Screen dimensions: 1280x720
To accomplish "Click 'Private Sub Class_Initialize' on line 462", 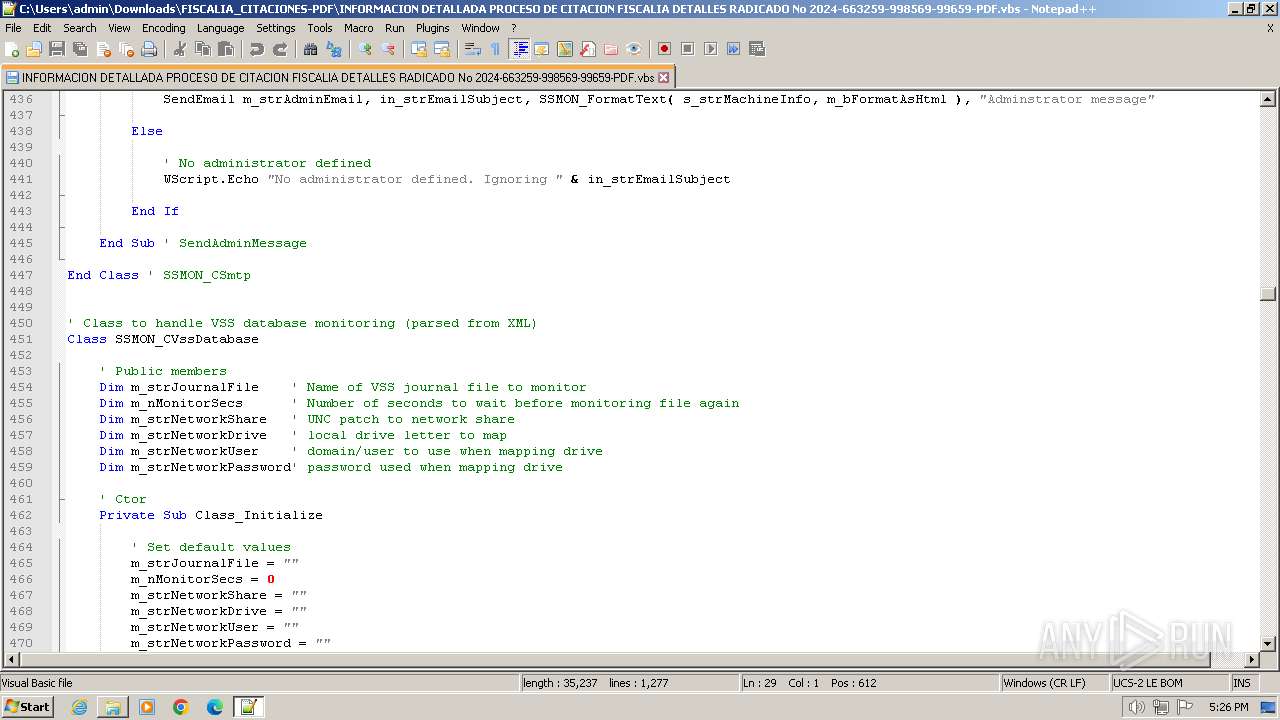I will tap(211, 515).
